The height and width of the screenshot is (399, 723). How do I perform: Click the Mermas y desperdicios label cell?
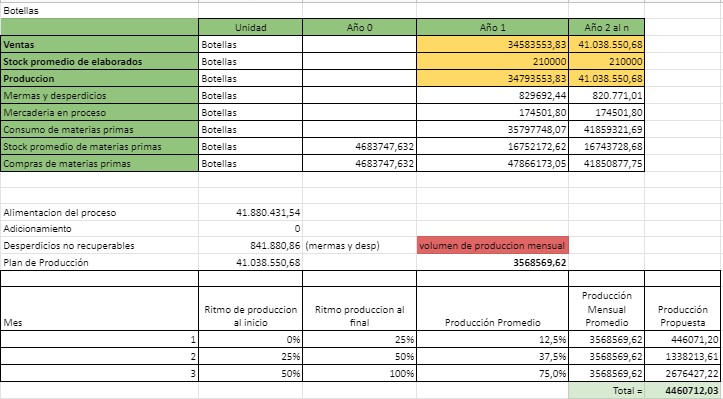[x=99, y=95]
